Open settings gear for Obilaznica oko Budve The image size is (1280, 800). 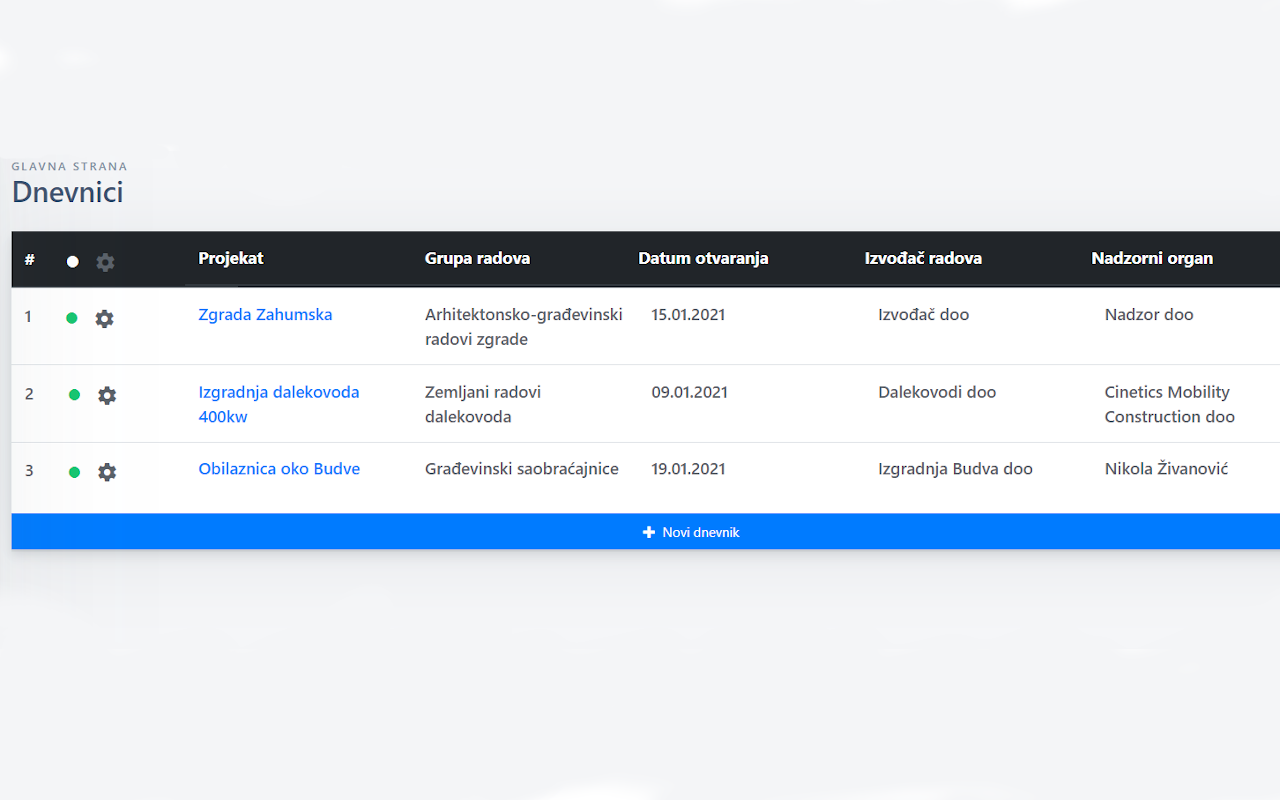107,472
